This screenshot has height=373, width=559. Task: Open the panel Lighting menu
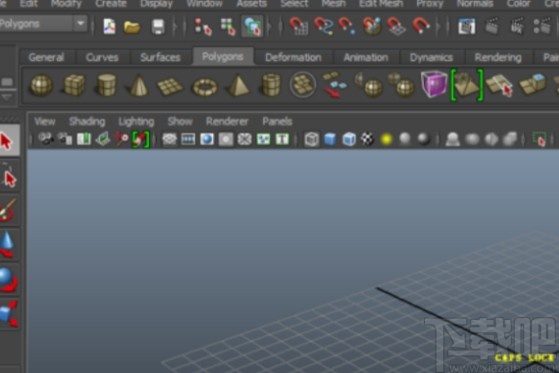coord(136,122)
